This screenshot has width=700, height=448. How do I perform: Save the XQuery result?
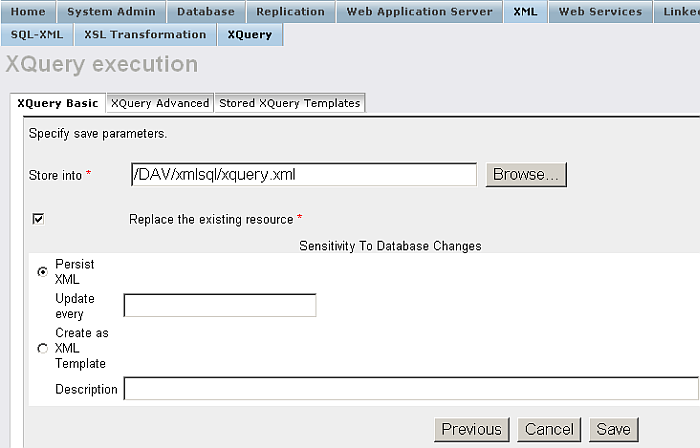coord(614,429)
